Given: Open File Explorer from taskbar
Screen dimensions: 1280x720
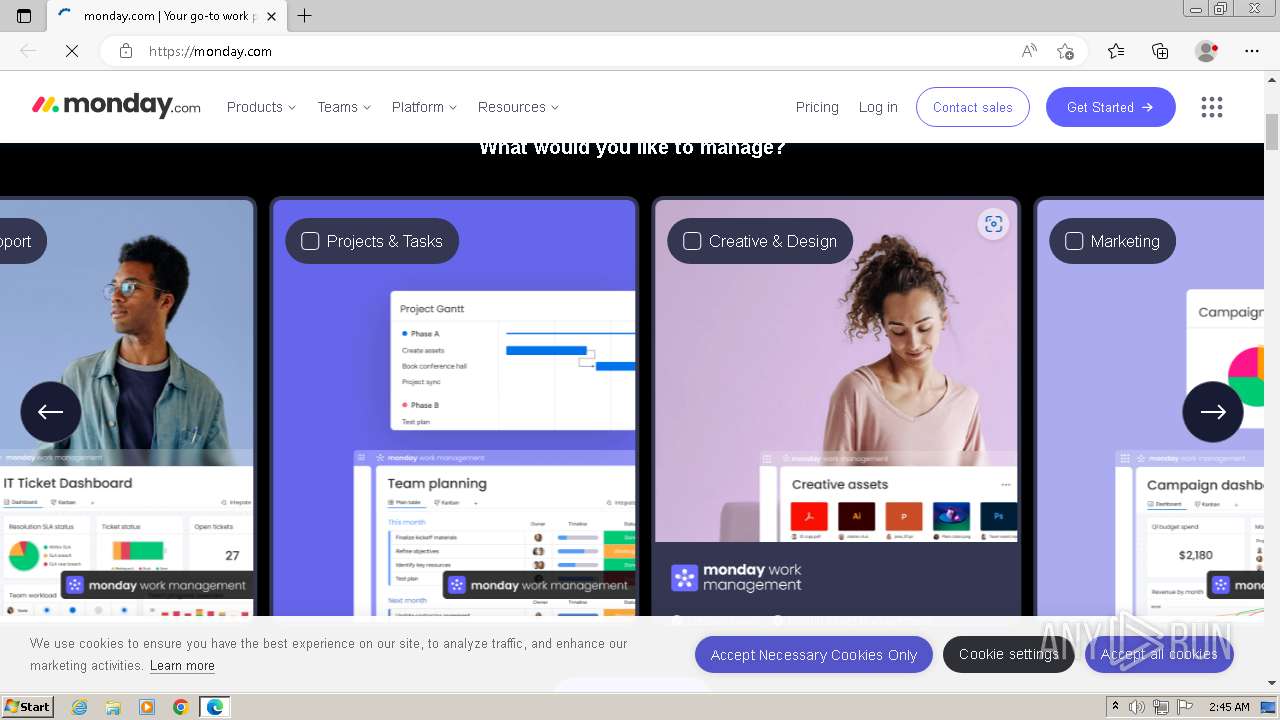Looking at the screenshot, I should [113, 707].
